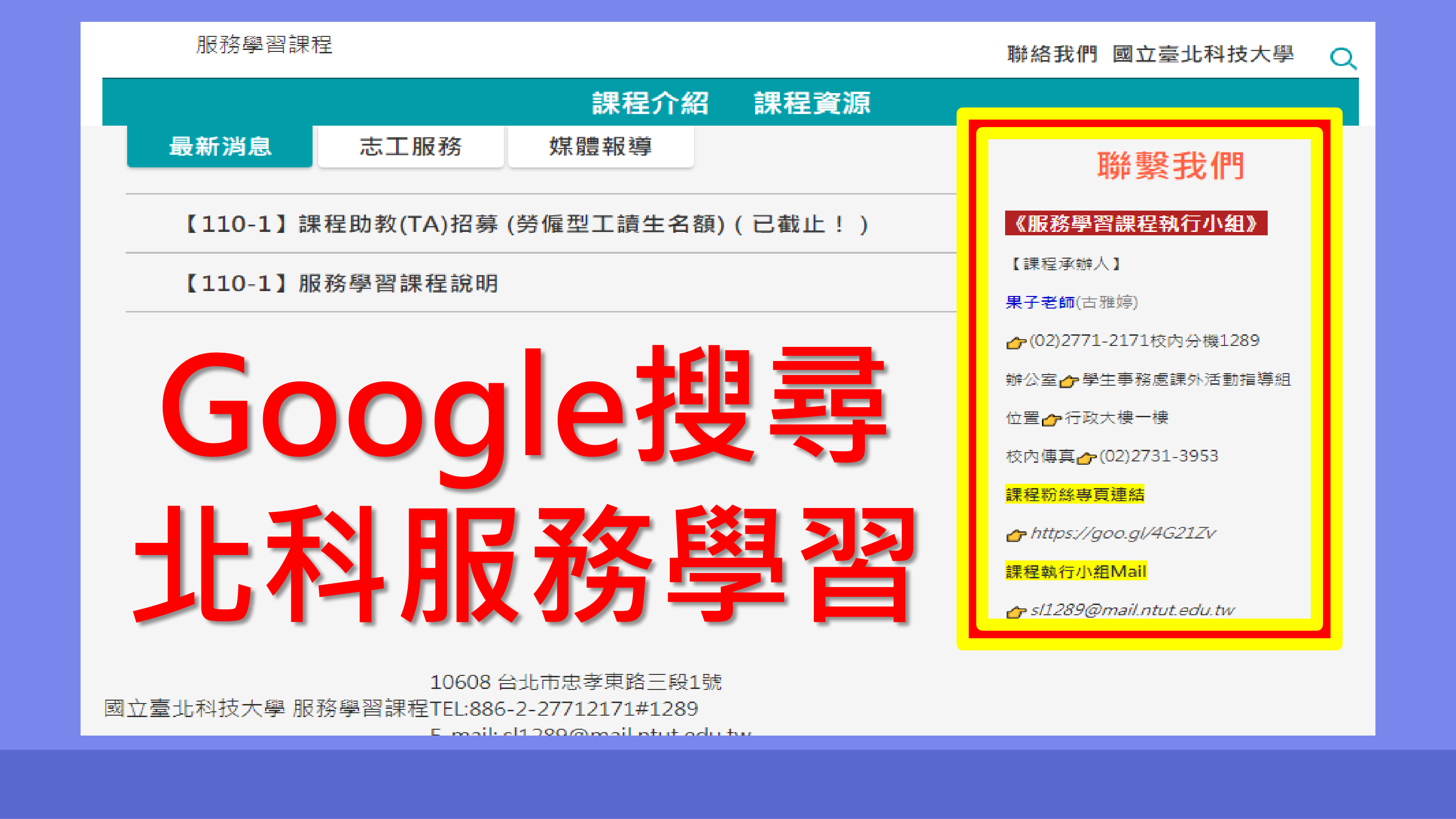Open the 課程助教(TA)招募 announcement
Viewport: 1456px width, 819px height.
527,224
